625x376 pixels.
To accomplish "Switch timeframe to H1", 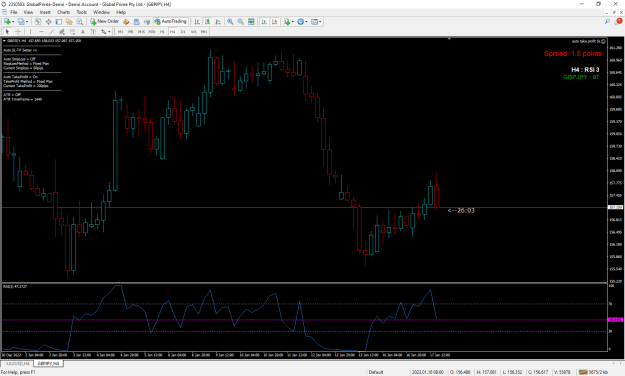I will pos(162,31).
